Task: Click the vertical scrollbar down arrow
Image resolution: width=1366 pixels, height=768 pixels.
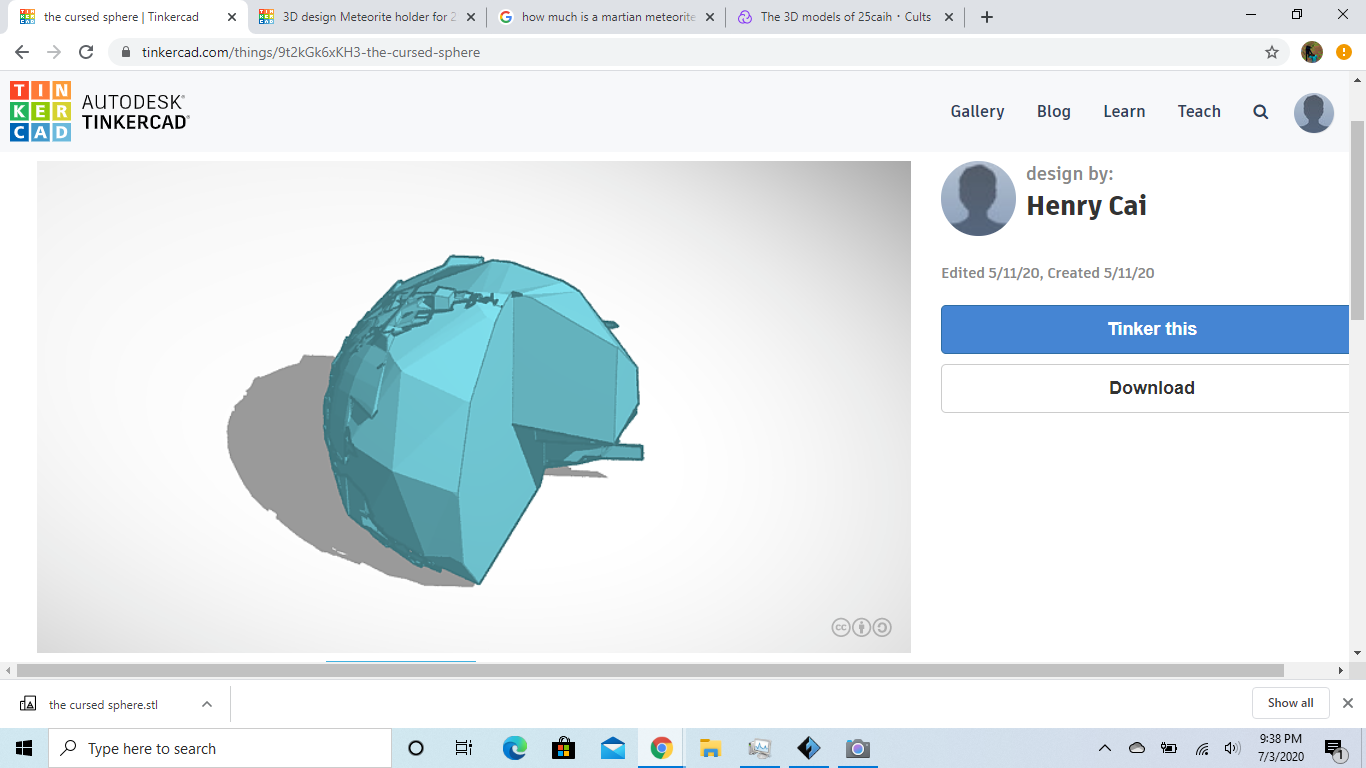Action: [1357, 653]
